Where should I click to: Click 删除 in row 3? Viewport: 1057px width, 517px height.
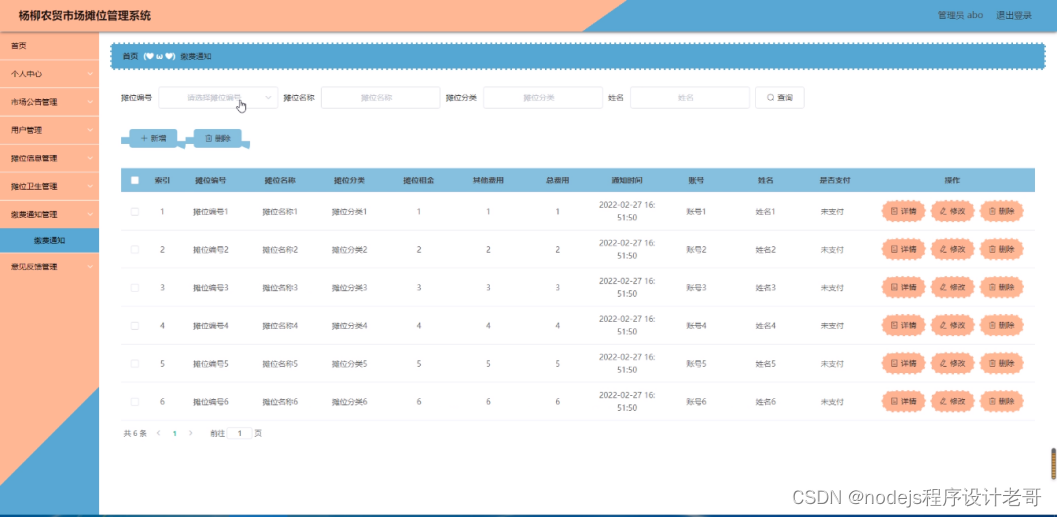point(1002,287)
